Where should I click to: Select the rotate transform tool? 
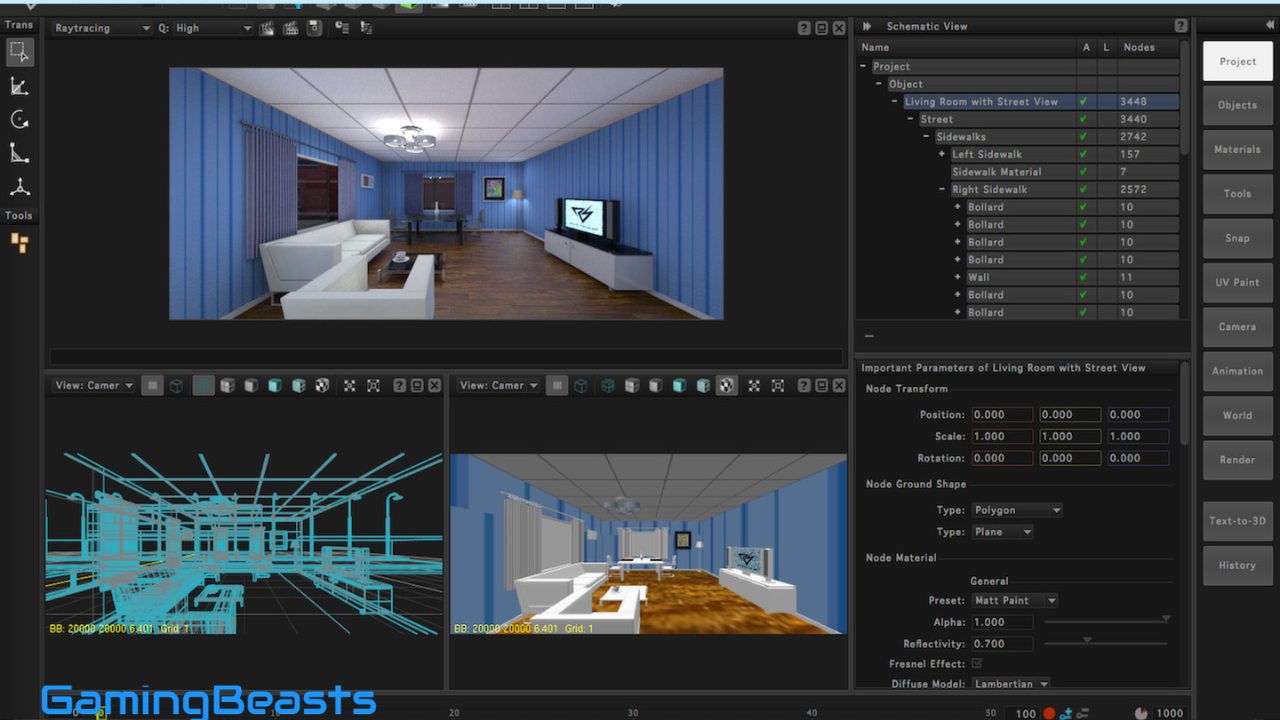(19, 120)
